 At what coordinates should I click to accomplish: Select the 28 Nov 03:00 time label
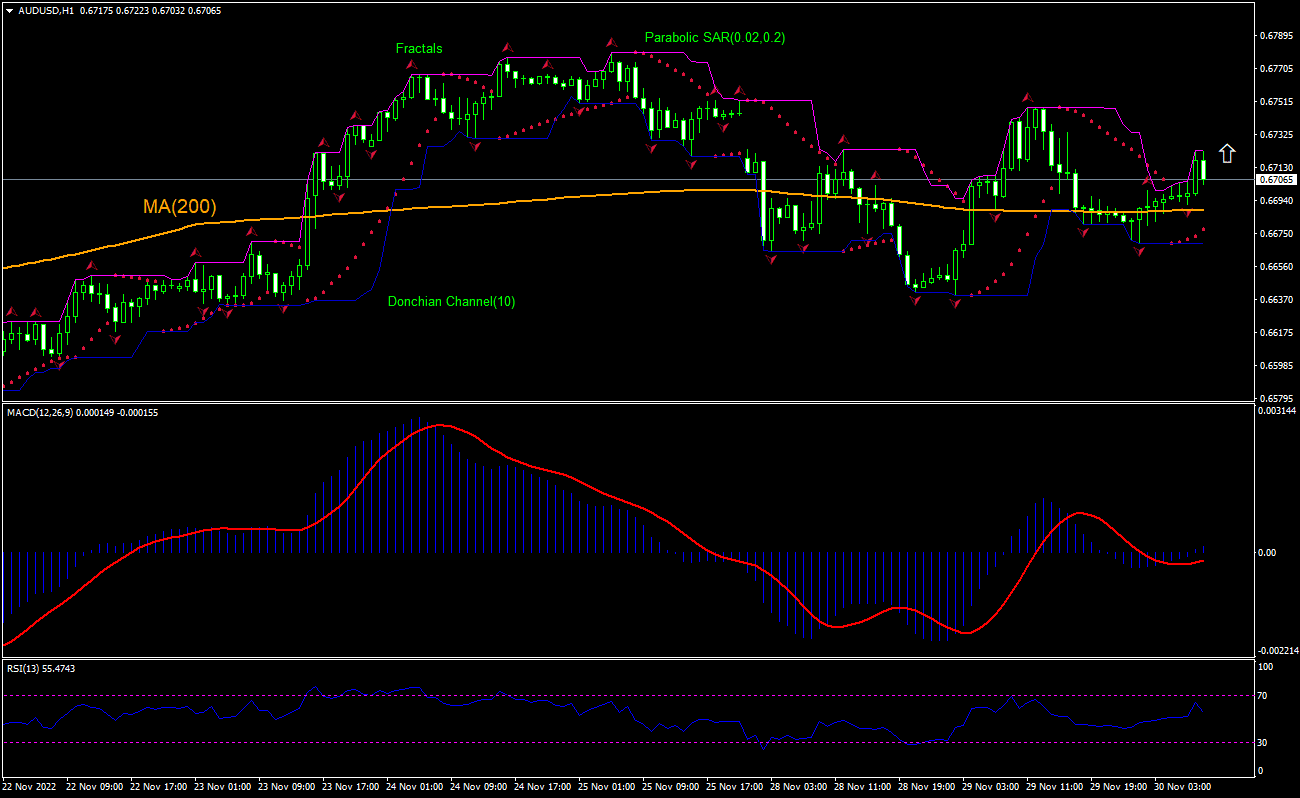(797, 787)
